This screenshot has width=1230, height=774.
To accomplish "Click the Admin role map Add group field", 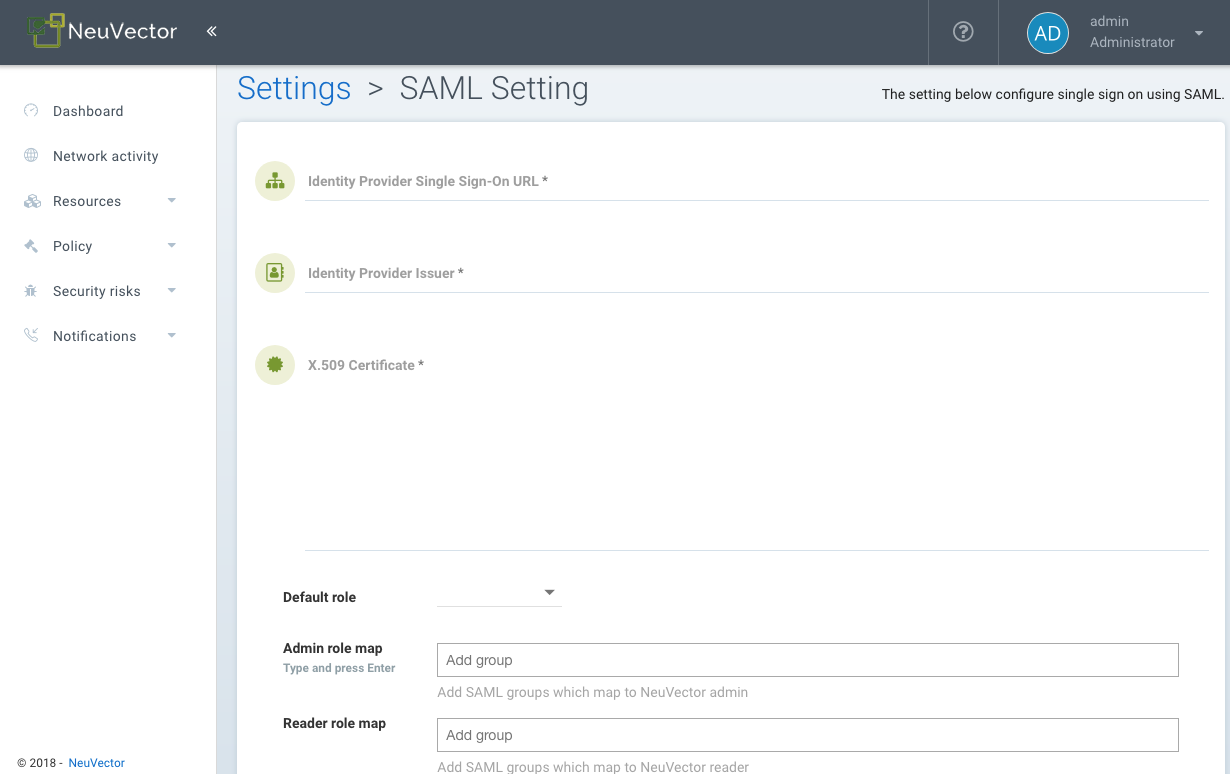I will tap(806, 660).
